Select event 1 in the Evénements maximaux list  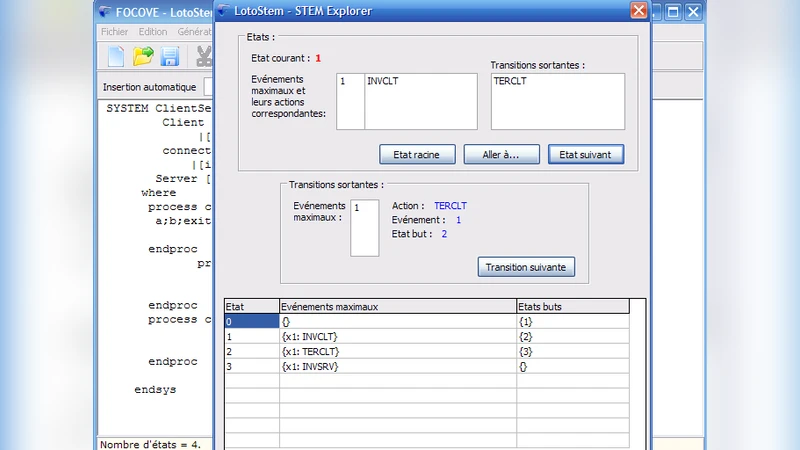point(357,208)
